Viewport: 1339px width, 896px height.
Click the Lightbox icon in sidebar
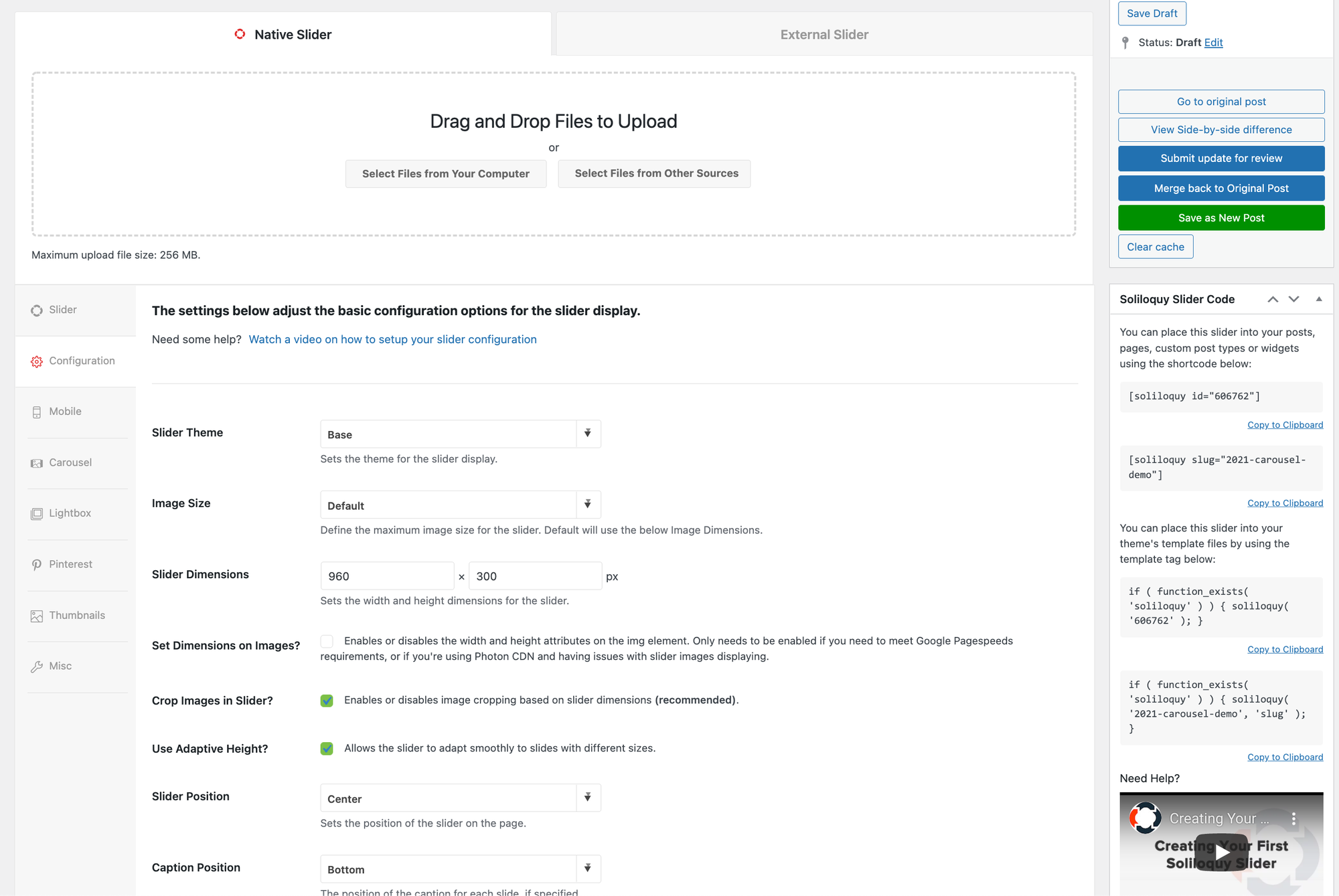37,514
